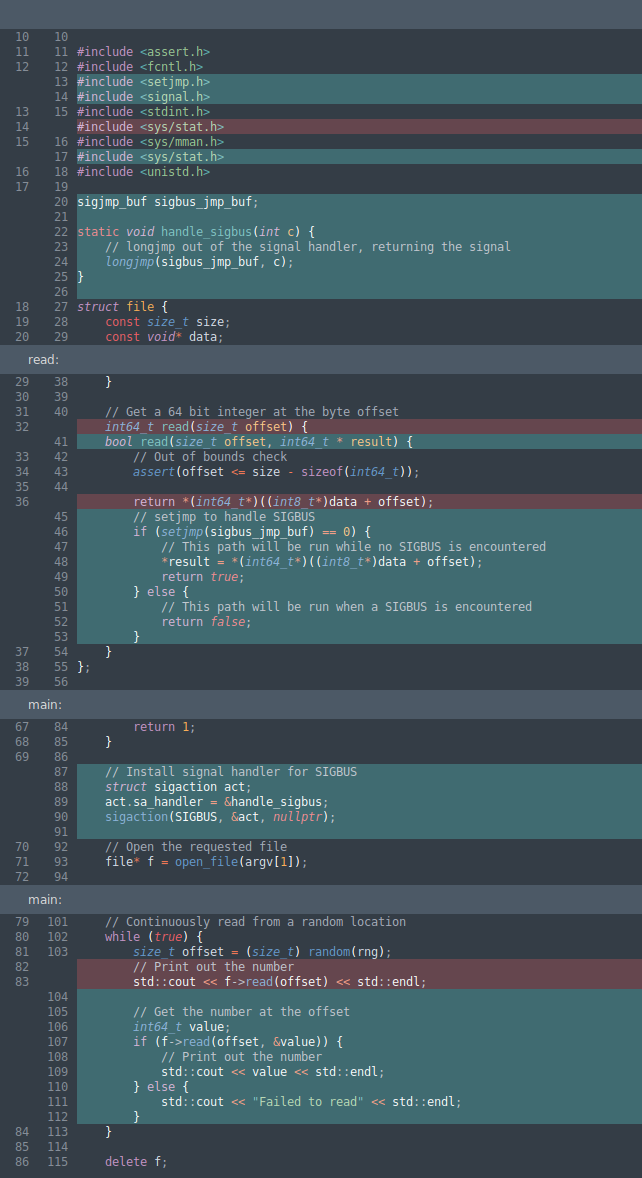Image resolution: width=642 pixels, height=1178 pixels.
Task: Click the "sigaction(SIGBUS, &act, nullptr);" call
Action: coord(220,817)
